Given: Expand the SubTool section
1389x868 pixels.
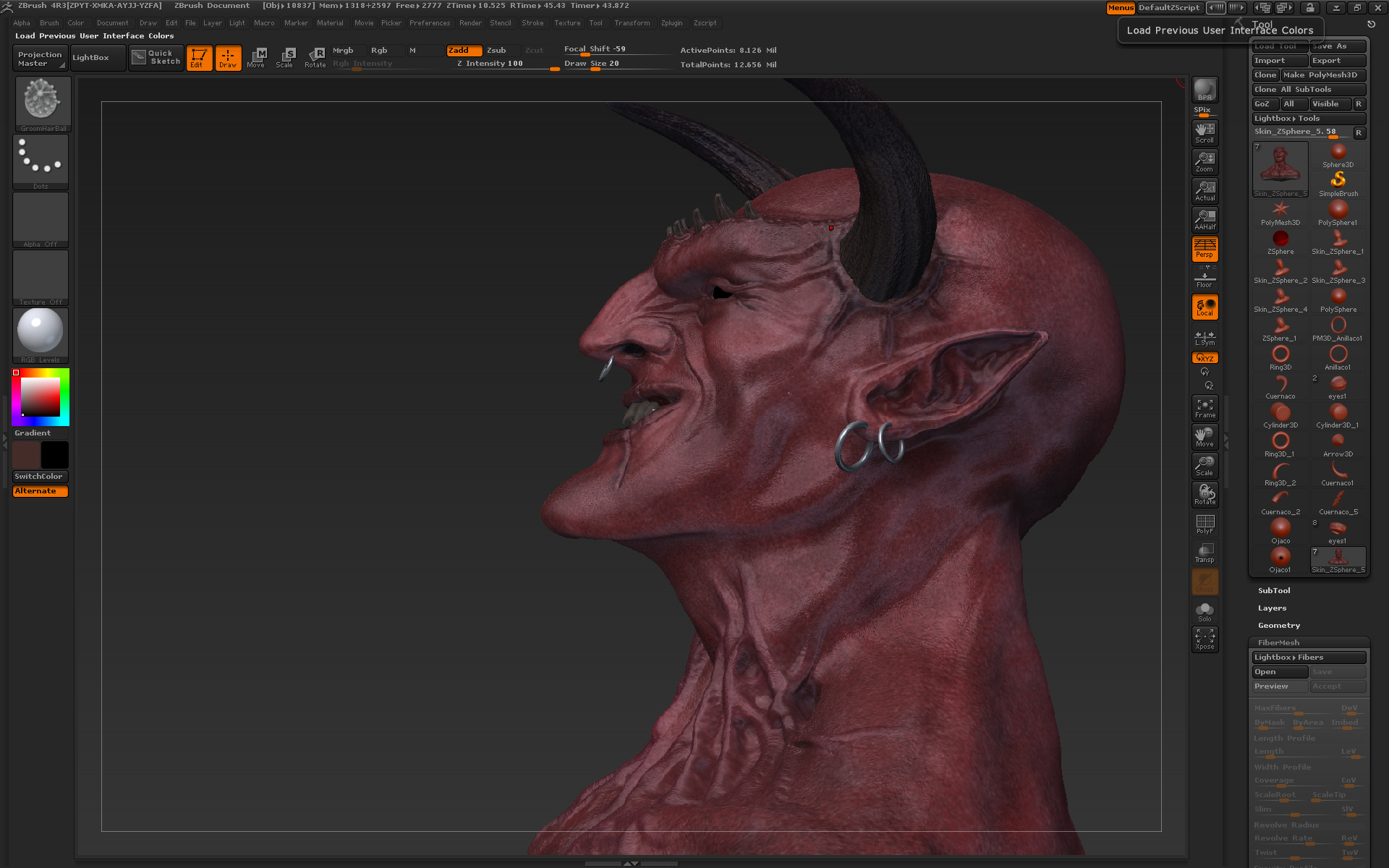Looking at the screenshot, I should tap(1273, 590).
